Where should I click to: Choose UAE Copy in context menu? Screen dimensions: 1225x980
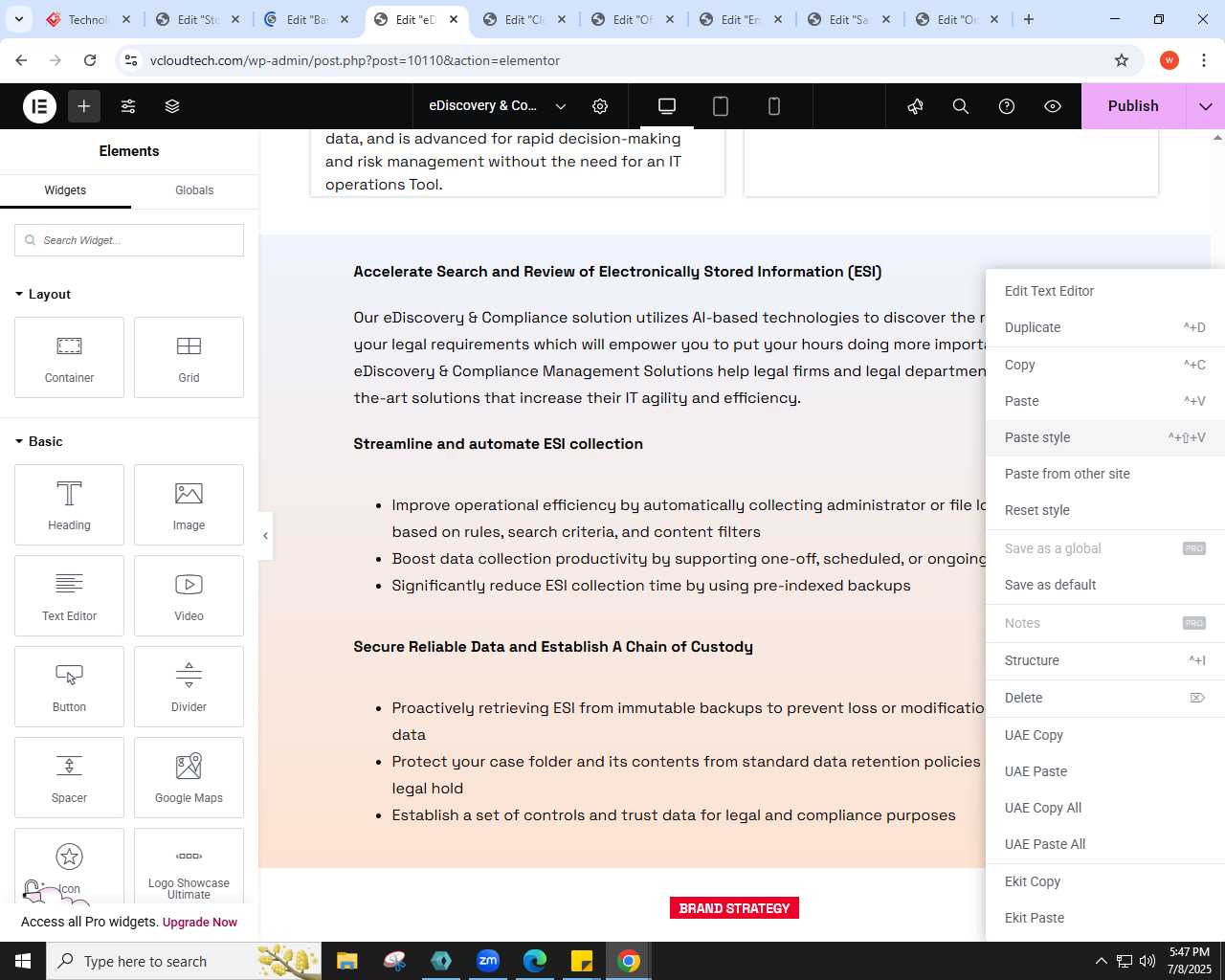tap(1105, 735)
